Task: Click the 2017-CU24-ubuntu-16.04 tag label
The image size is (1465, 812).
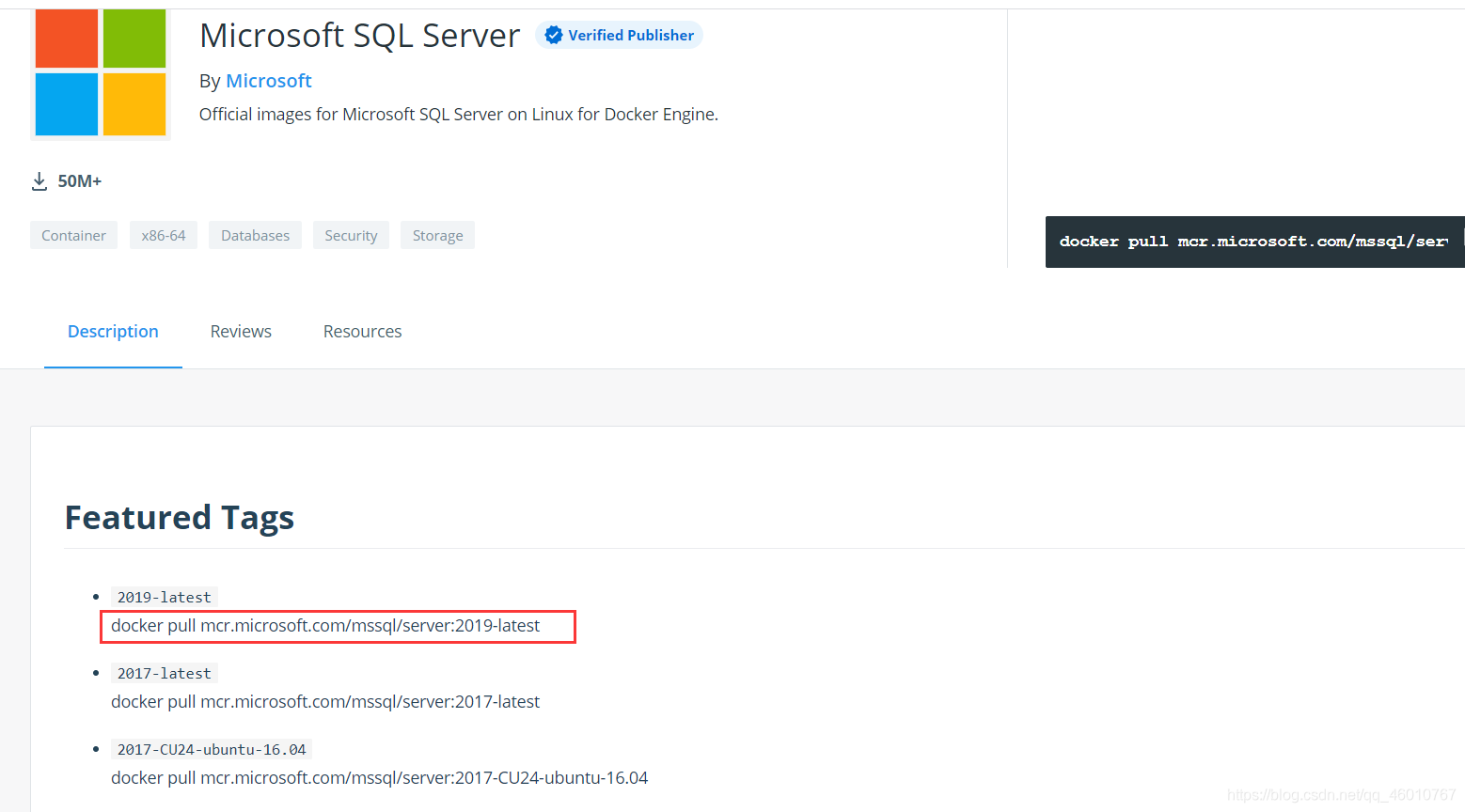Action: pos(212,749)
